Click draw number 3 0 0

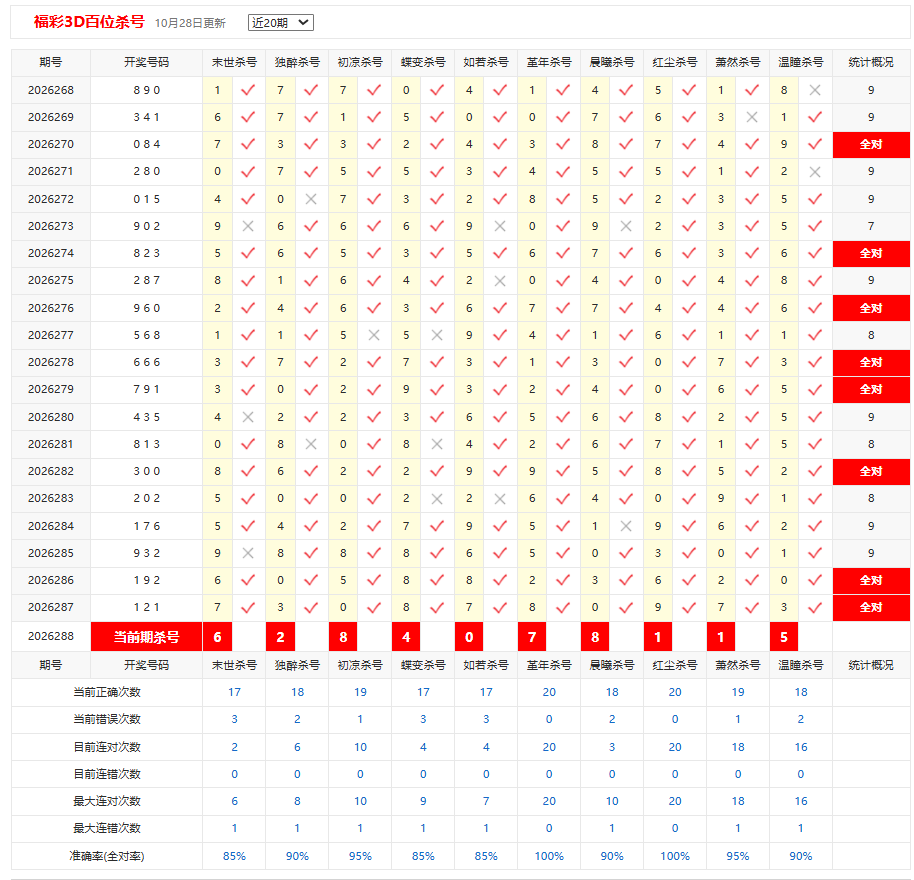tap(146, 471)
